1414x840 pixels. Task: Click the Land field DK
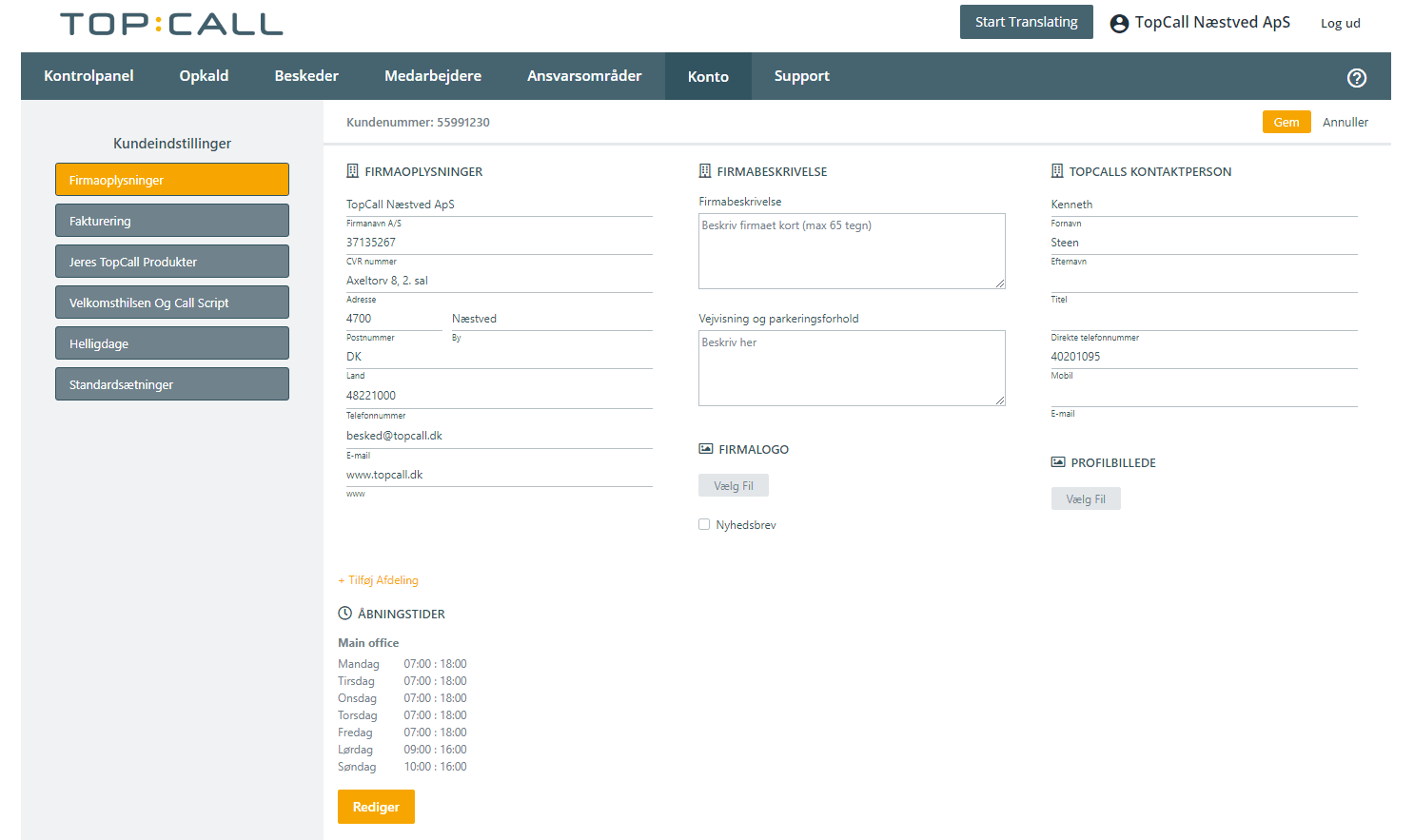point(500,357)
